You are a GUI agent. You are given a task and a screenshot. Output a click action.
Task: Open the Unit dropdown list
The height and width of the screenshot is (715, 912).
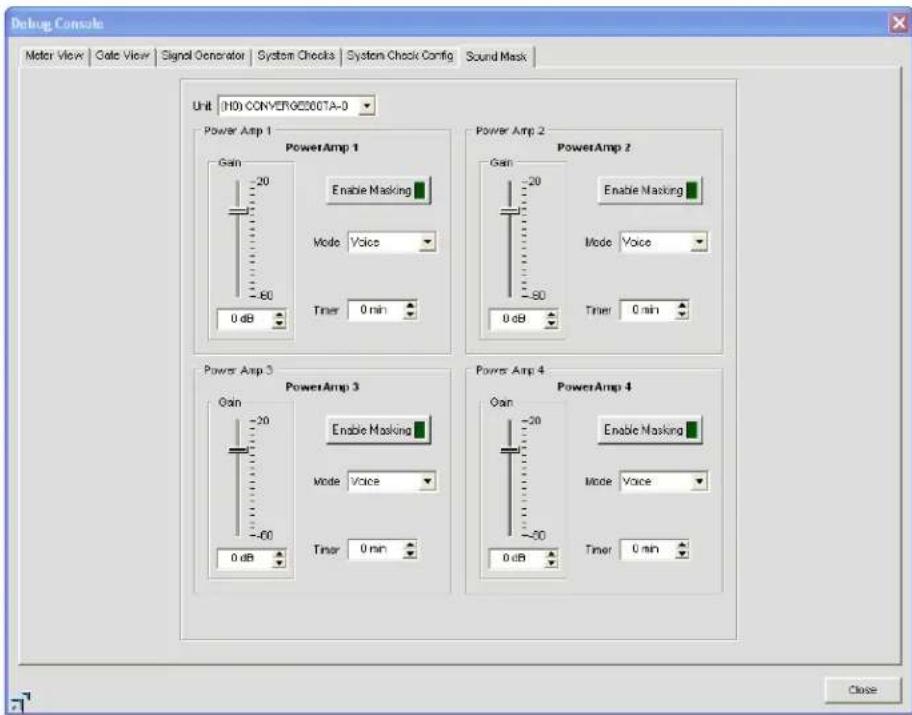367,106
